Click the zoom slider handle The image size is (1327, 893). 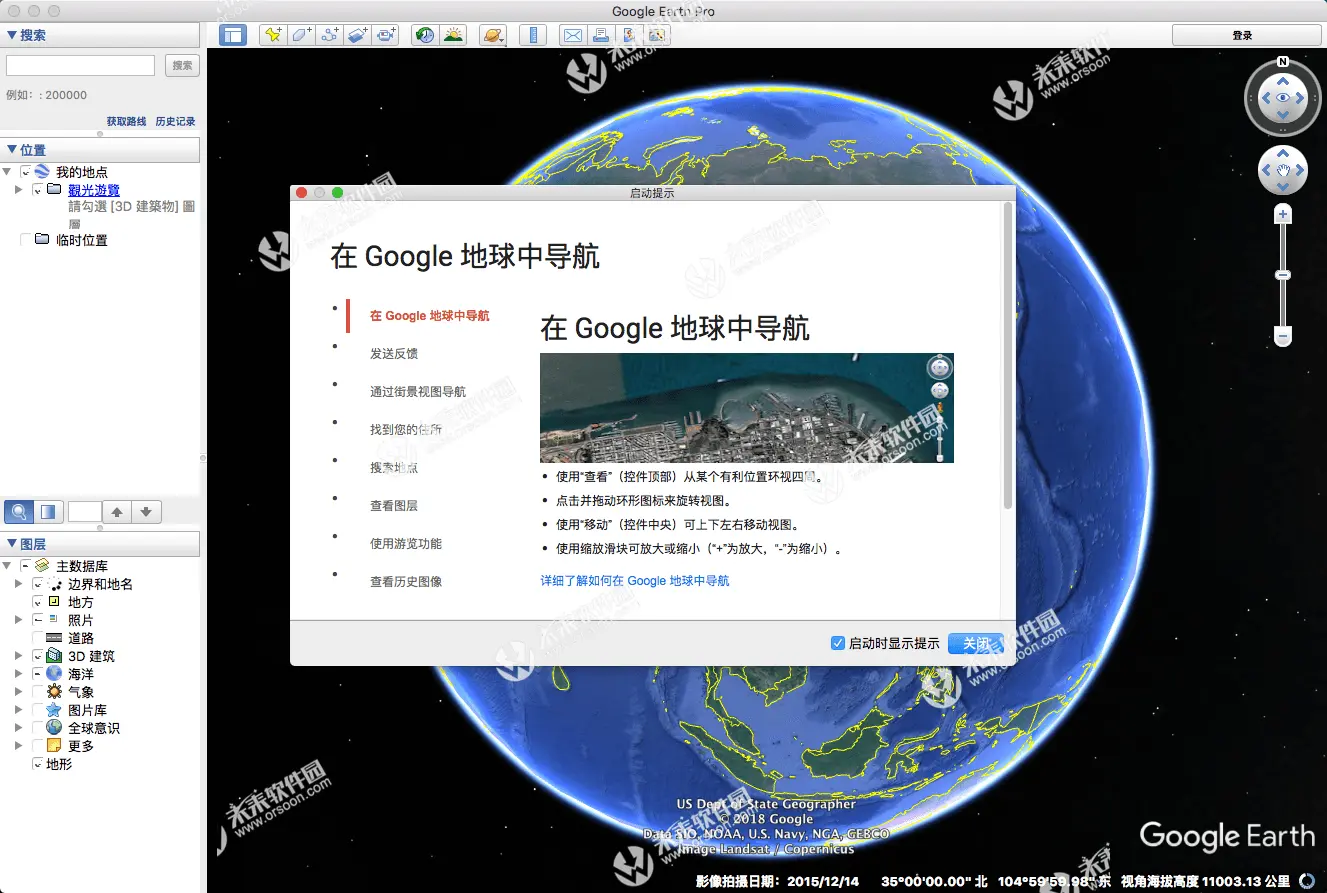(1283, 275)
